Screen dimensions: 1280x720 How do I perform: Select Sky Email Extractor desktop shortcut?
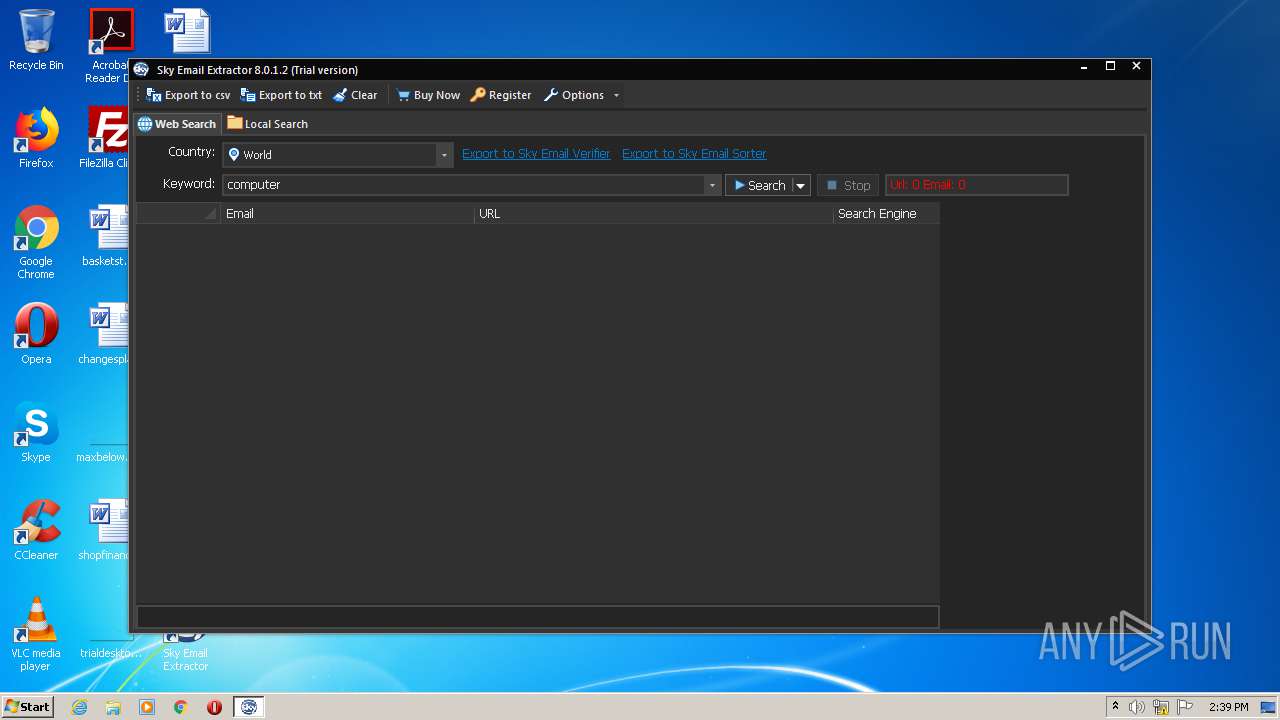[186, 652]
